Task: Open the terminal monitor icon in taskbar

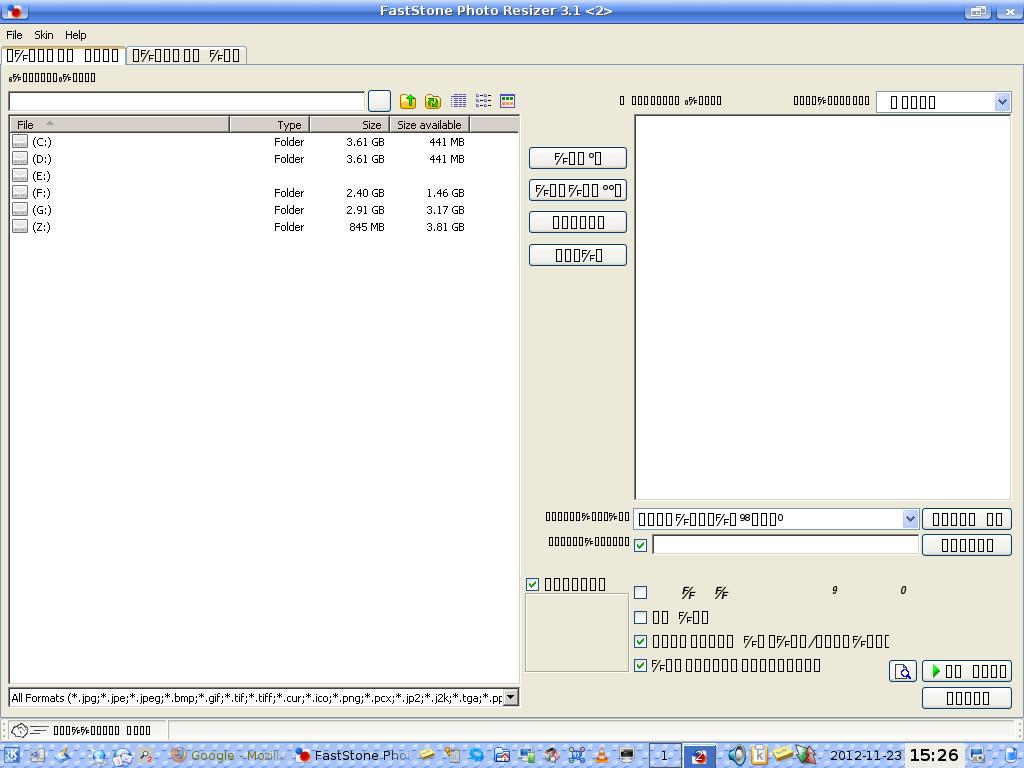Action: click(x=626, y=756)
